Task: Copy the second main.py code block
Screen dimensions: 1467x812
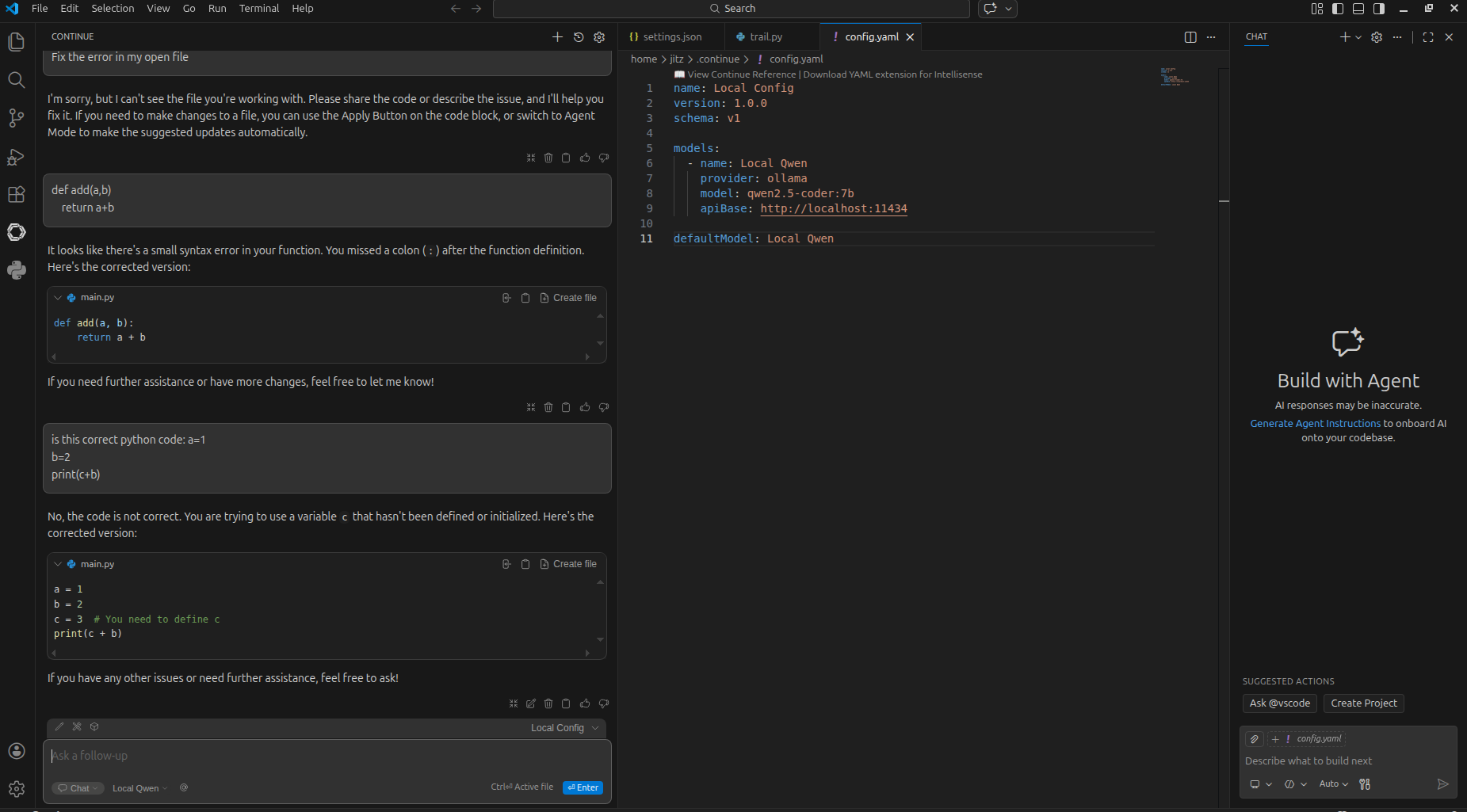Action: pos(525,564)
